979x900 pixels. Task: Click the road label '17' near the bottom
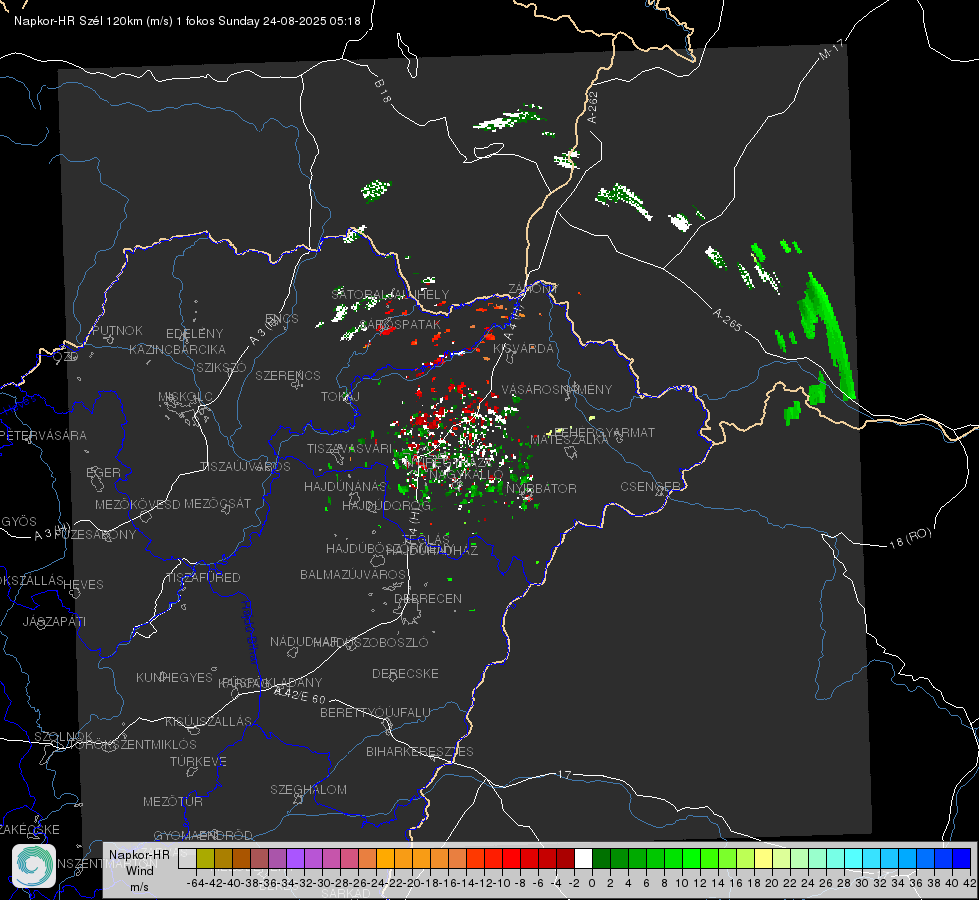pos(564,774)
